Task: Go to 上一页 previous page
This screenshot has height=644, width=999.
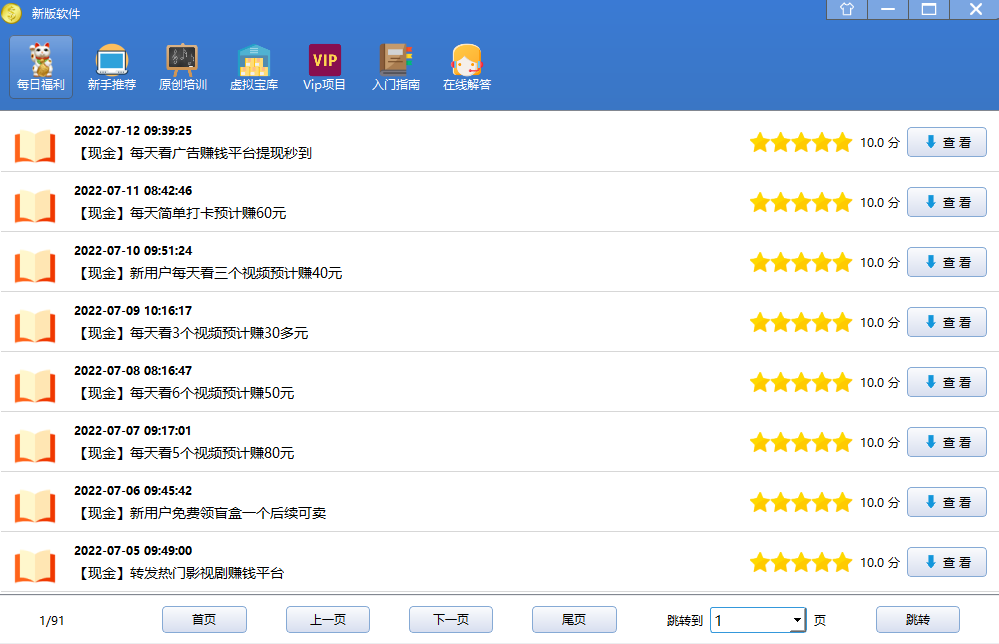Action: [x=327, y=620]
